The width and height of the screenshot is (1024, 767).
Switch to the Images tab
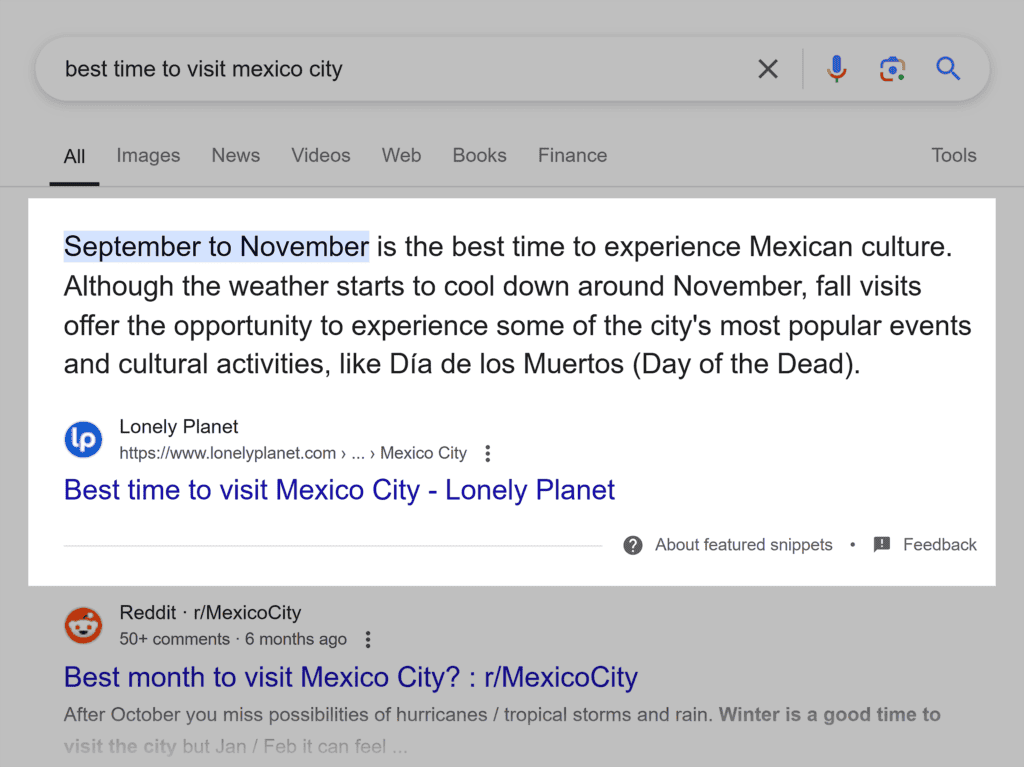point(147,155)
